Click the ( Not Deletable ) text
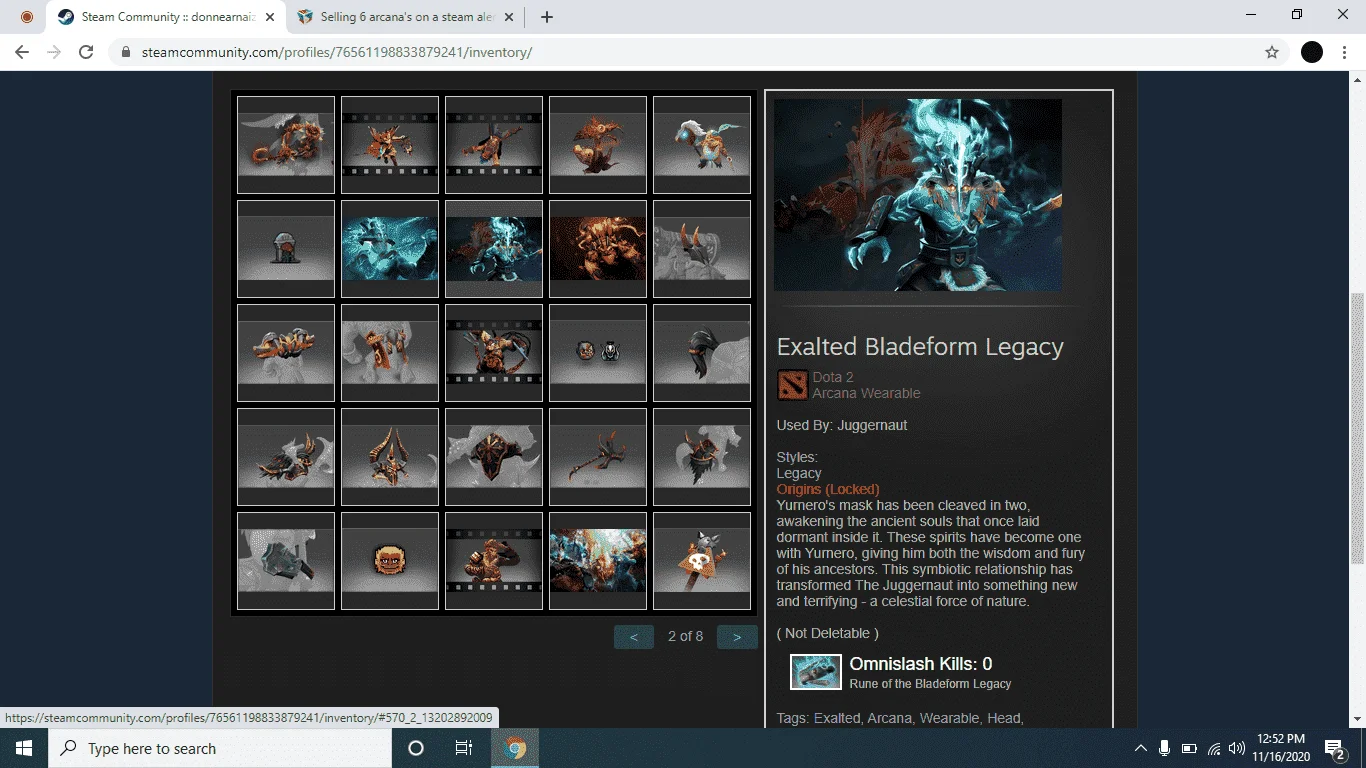 (828, 633)
